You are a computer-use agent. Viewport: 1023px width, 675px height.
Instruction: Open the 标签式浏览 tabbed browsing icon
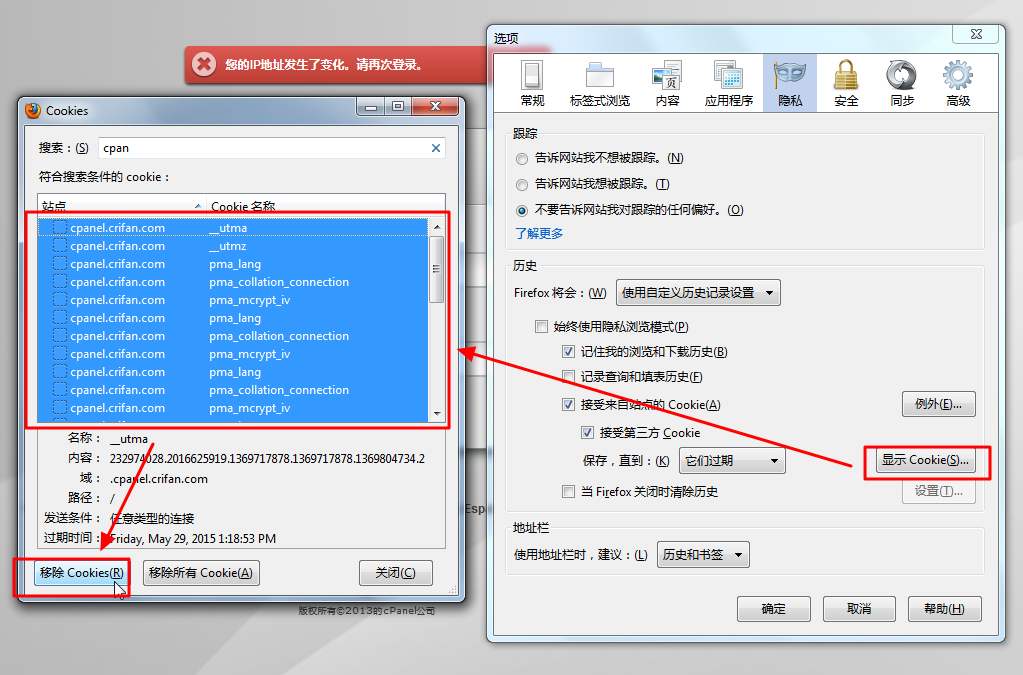600,83
